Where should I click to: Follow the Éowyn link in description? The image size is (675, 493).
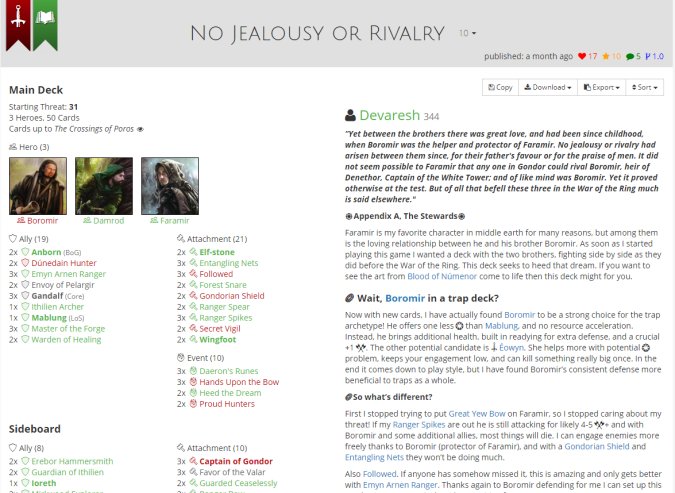tap(511, 347)
